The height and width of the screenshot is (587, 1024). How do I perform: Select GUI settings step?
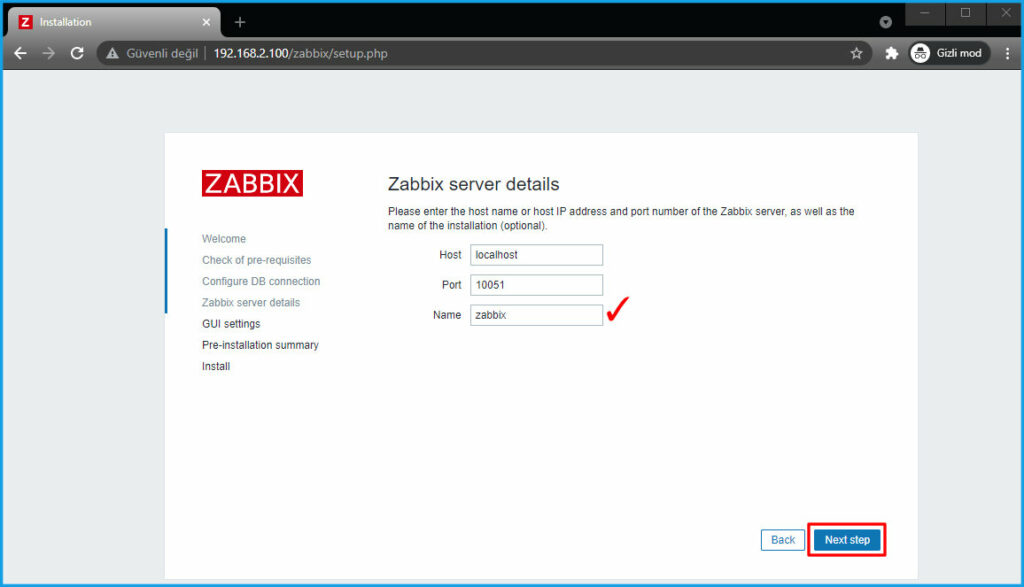click(x=231, y=324)
